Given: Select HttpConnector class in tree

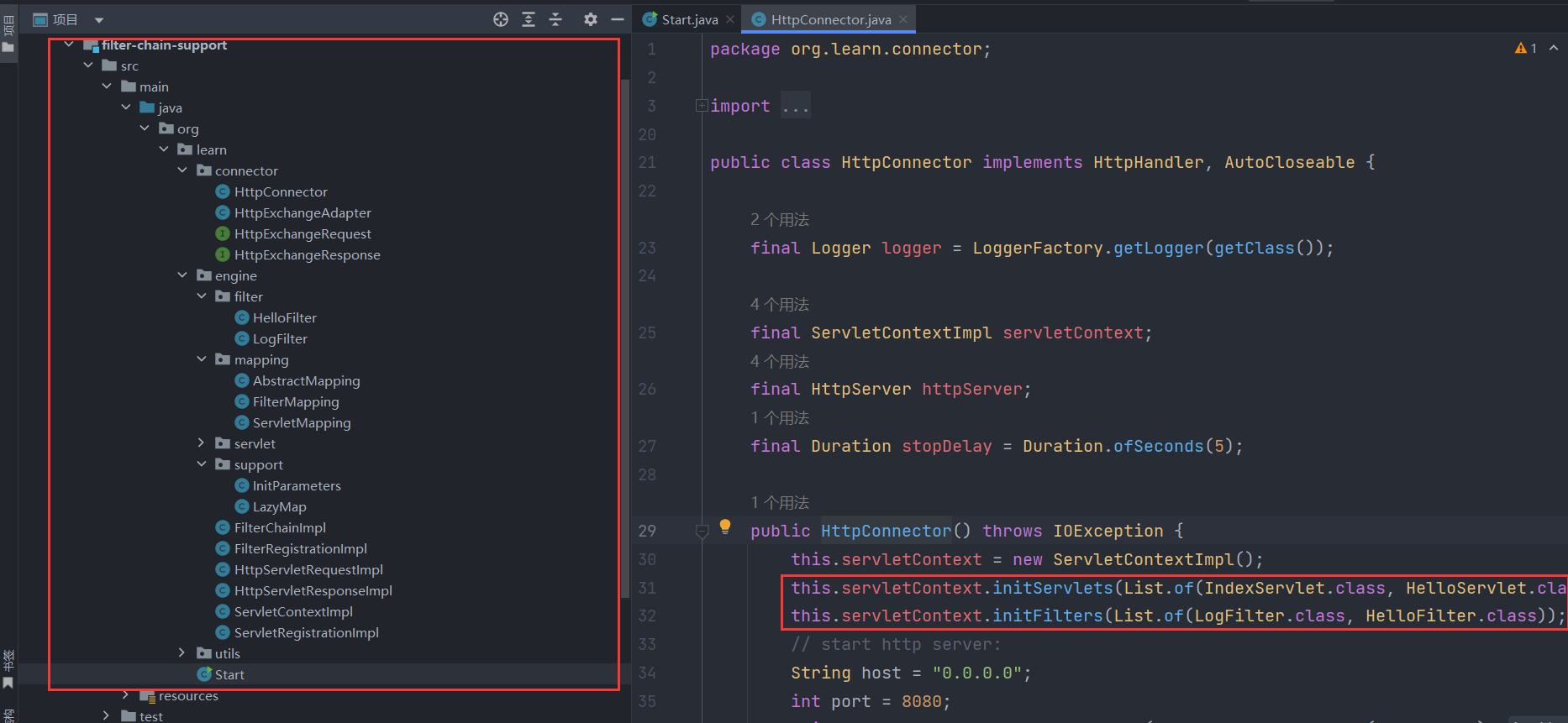Looking at the screenshot, I should (x=281, y=191).
